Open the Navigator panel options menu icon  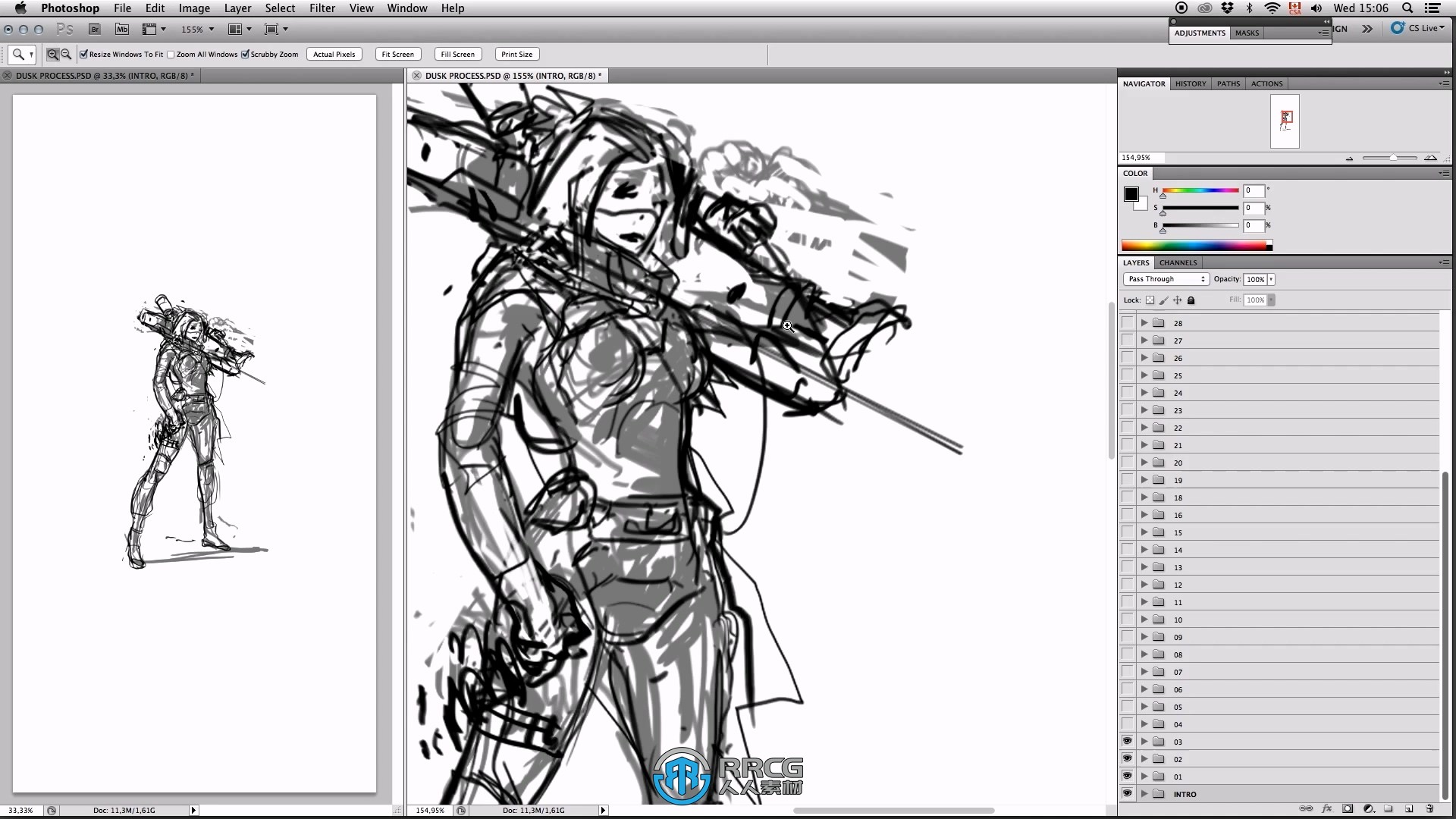pos(1444,83)
